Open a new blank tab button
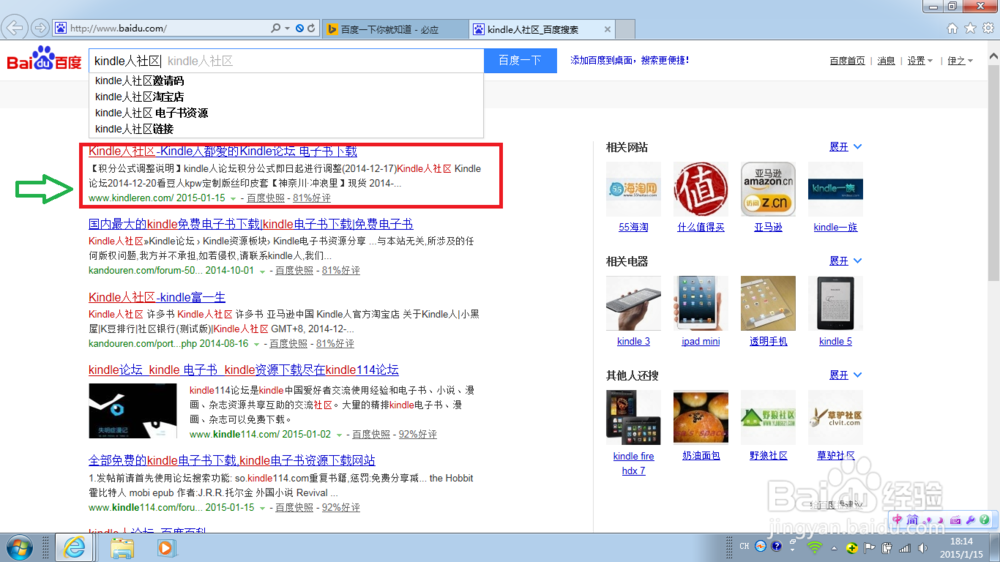The image size is (1000, 562). (x=625, y=29)
